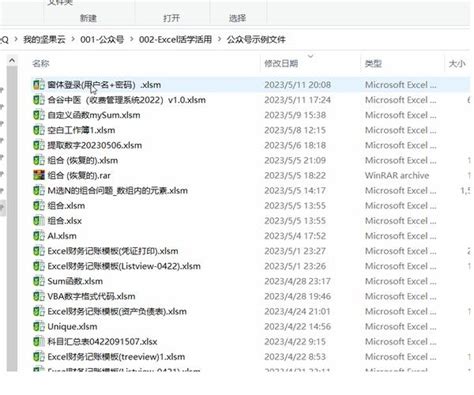This screenshot has width=474, height=395.
Task: Select file name 合谷中医 (收费管理系统2022) v1.0.xlsm
Action: 126,100
